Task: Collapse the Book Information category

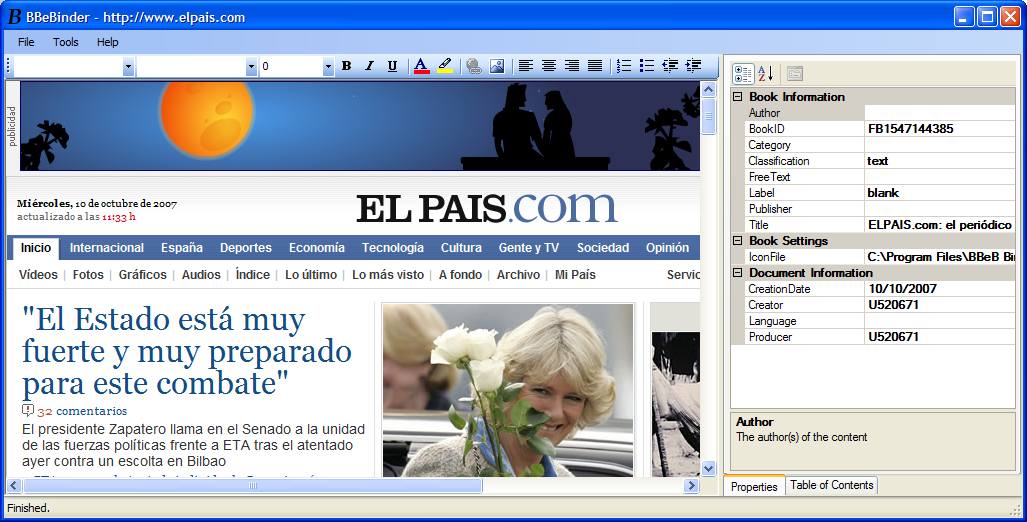Action: tap(738, 97)
